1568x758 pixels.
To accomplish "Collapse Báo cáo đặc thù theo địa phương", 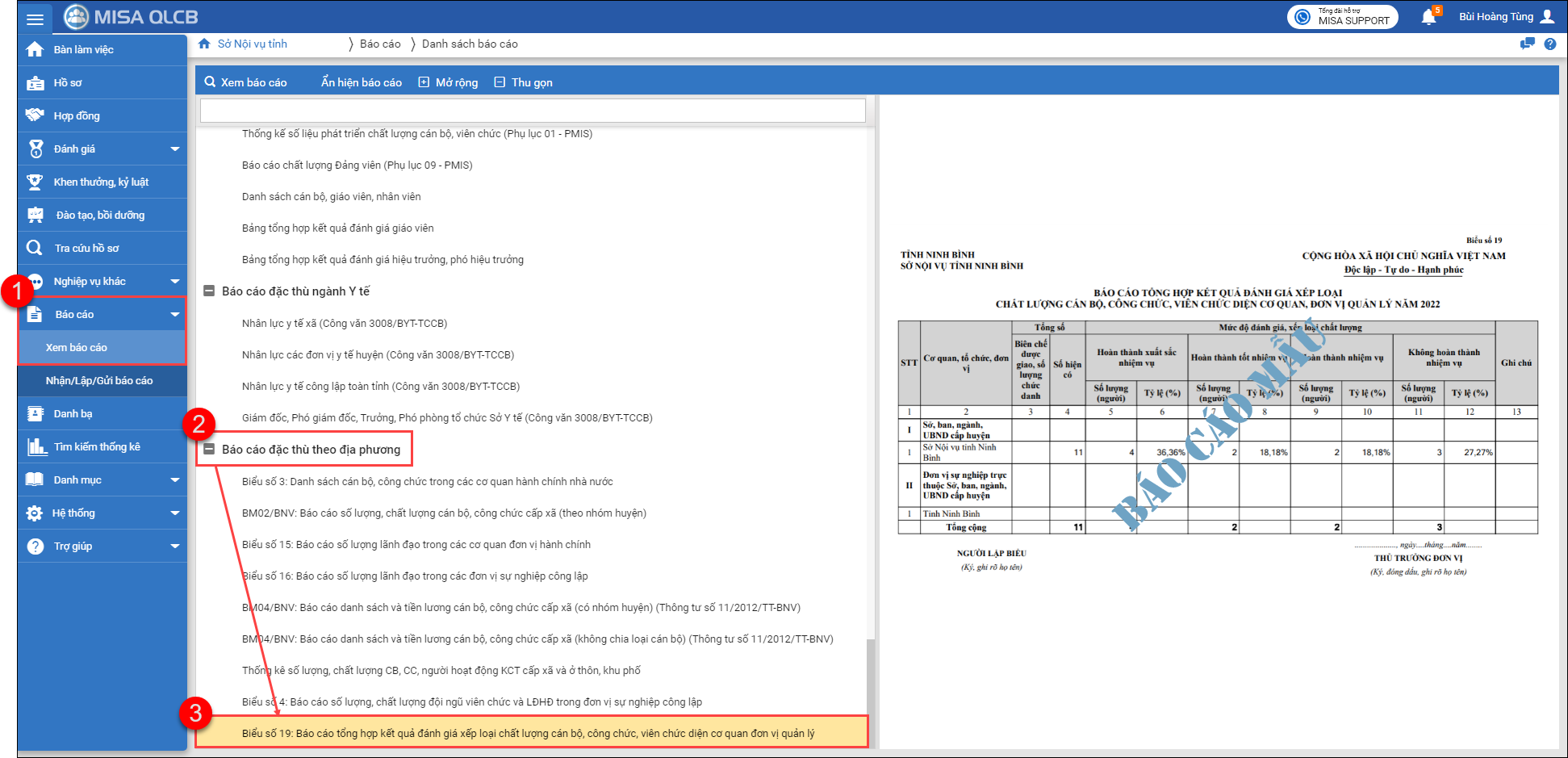I will [209, 450].
